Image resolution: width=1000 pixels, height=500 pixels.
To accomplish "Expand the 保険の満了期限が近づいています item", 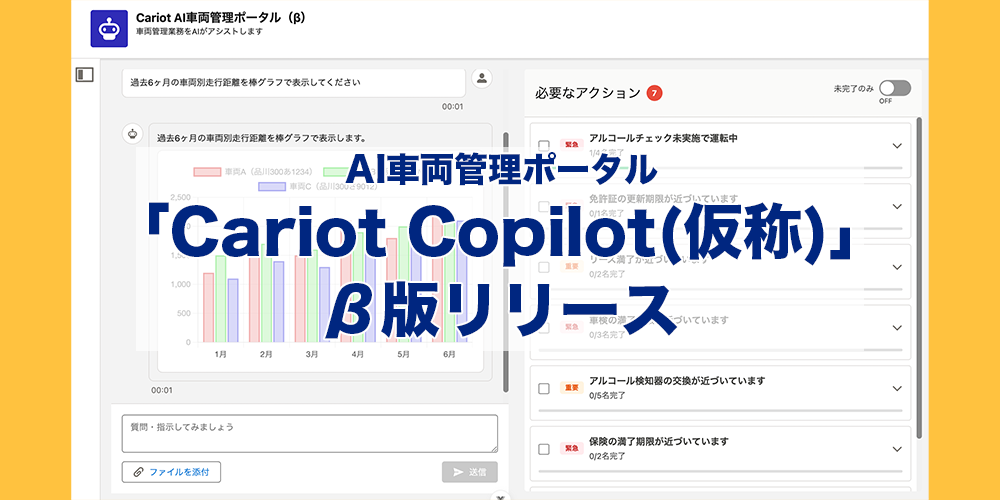I will (x=897, y=449).
